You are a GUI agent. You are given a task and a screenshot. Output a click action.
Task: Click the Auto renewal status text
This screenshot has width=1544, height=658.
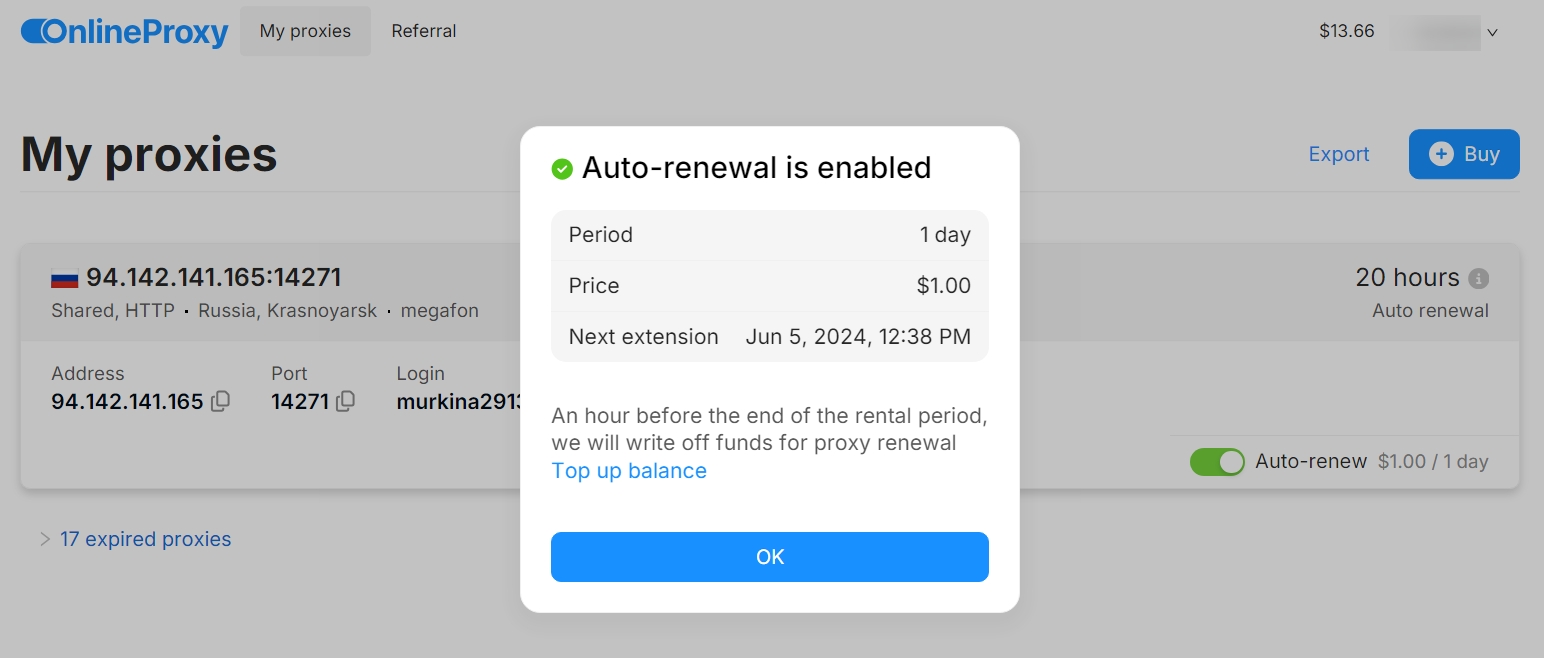point(1430,311)
